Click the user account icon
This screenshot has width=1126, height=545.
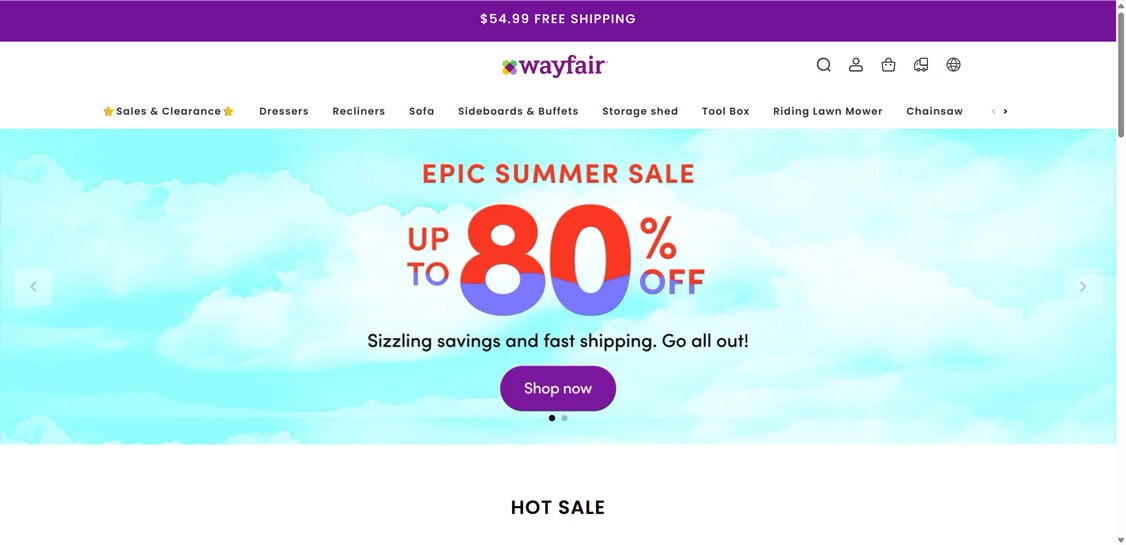point(856,65)
